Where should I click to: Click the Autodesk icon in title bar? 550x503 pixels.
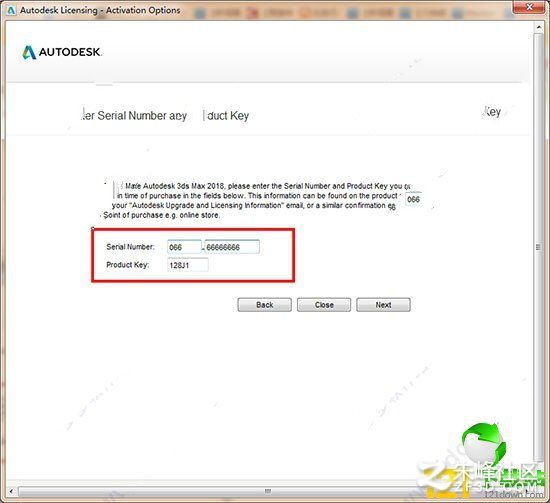point(11,11)
